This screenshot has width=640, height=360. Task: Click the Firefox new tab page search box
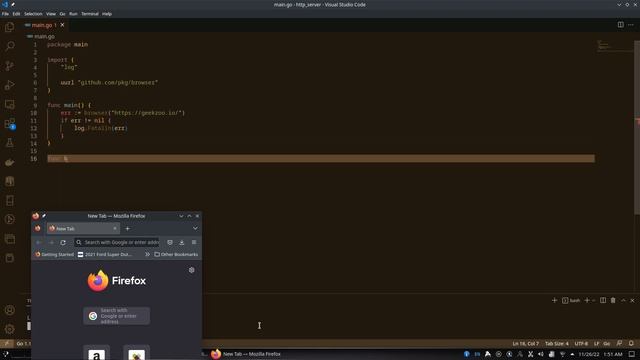(117, 316)
